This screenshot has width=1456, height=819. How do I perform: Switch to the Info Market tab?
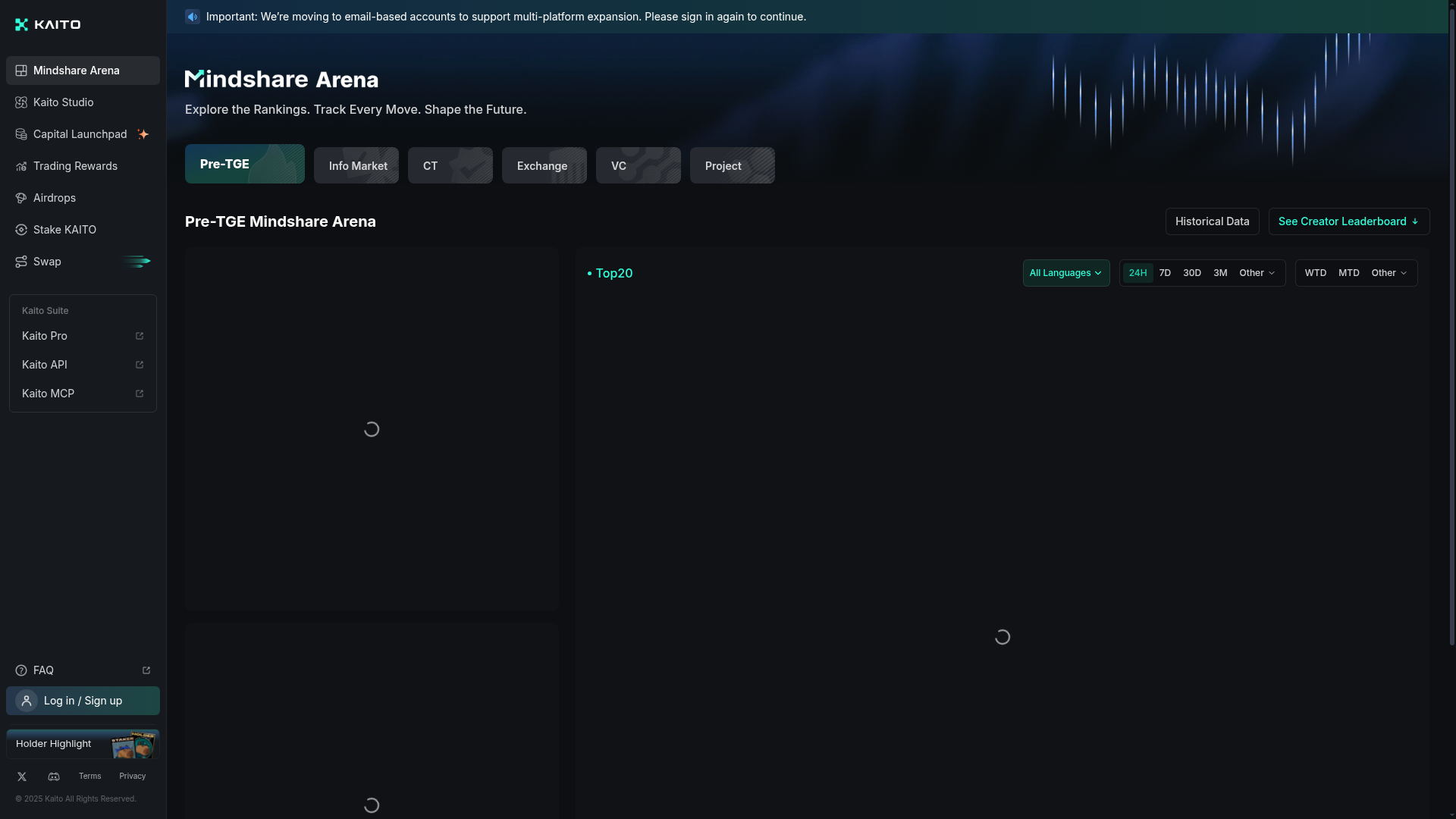point(356,165)
